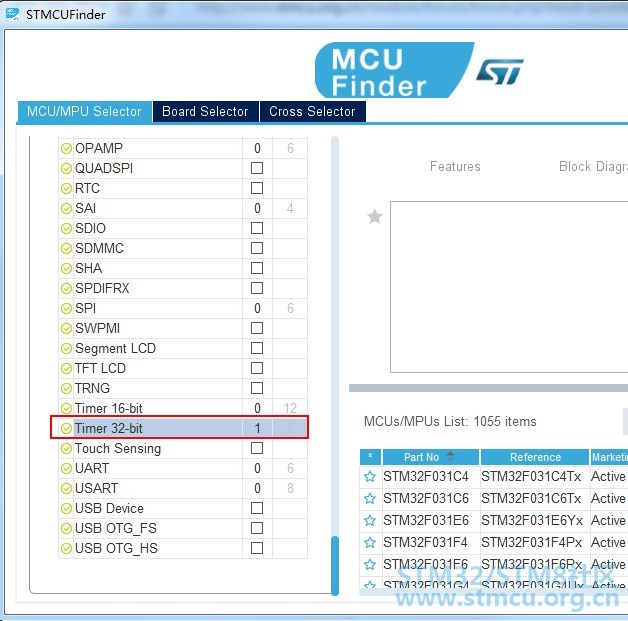Click the green status icon beside SWPMI
This screenshot has width=628, height=621.
pos(66,328)
